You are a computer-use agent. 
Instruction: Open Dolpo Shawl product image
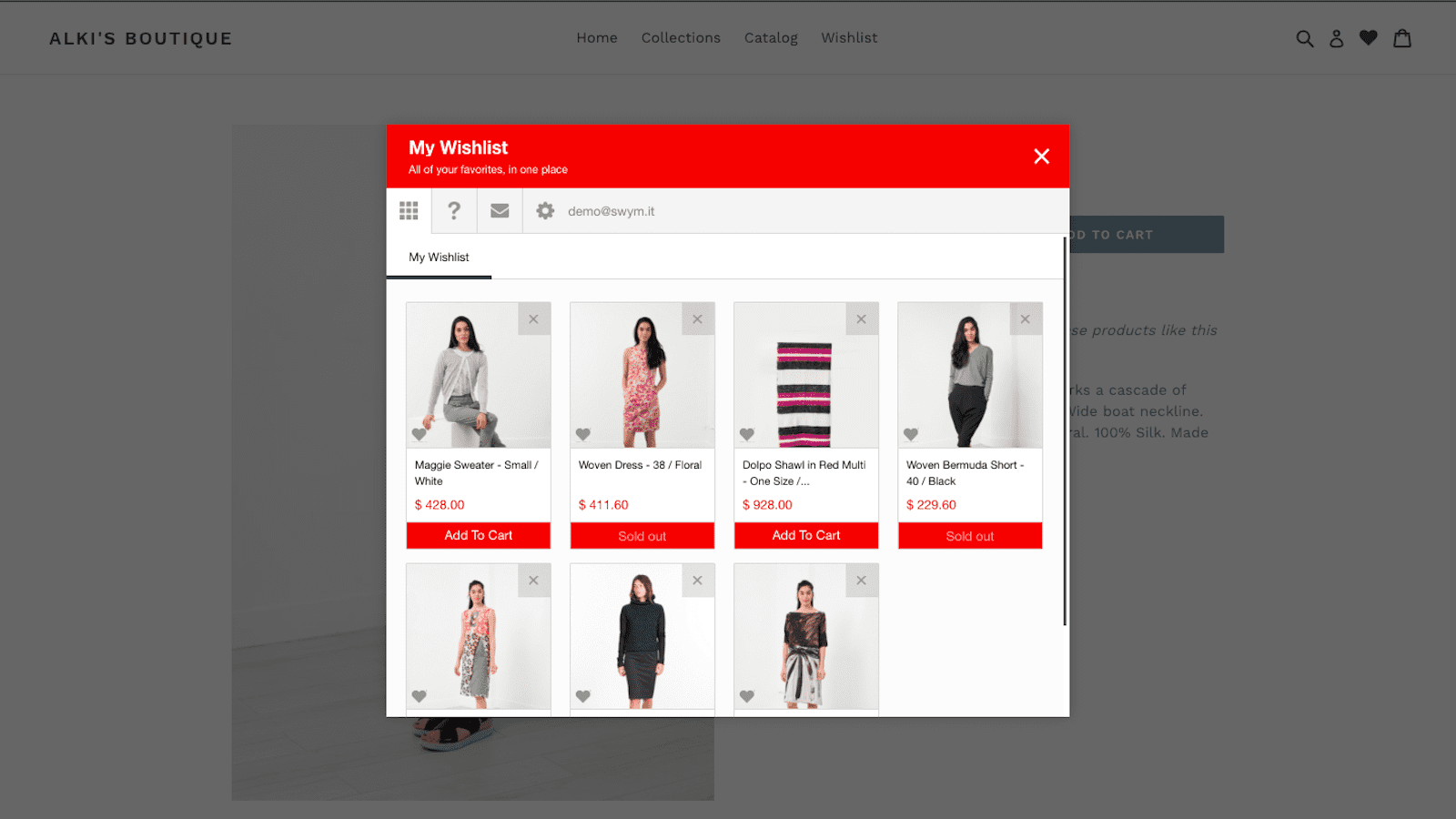tap(806, 375)
